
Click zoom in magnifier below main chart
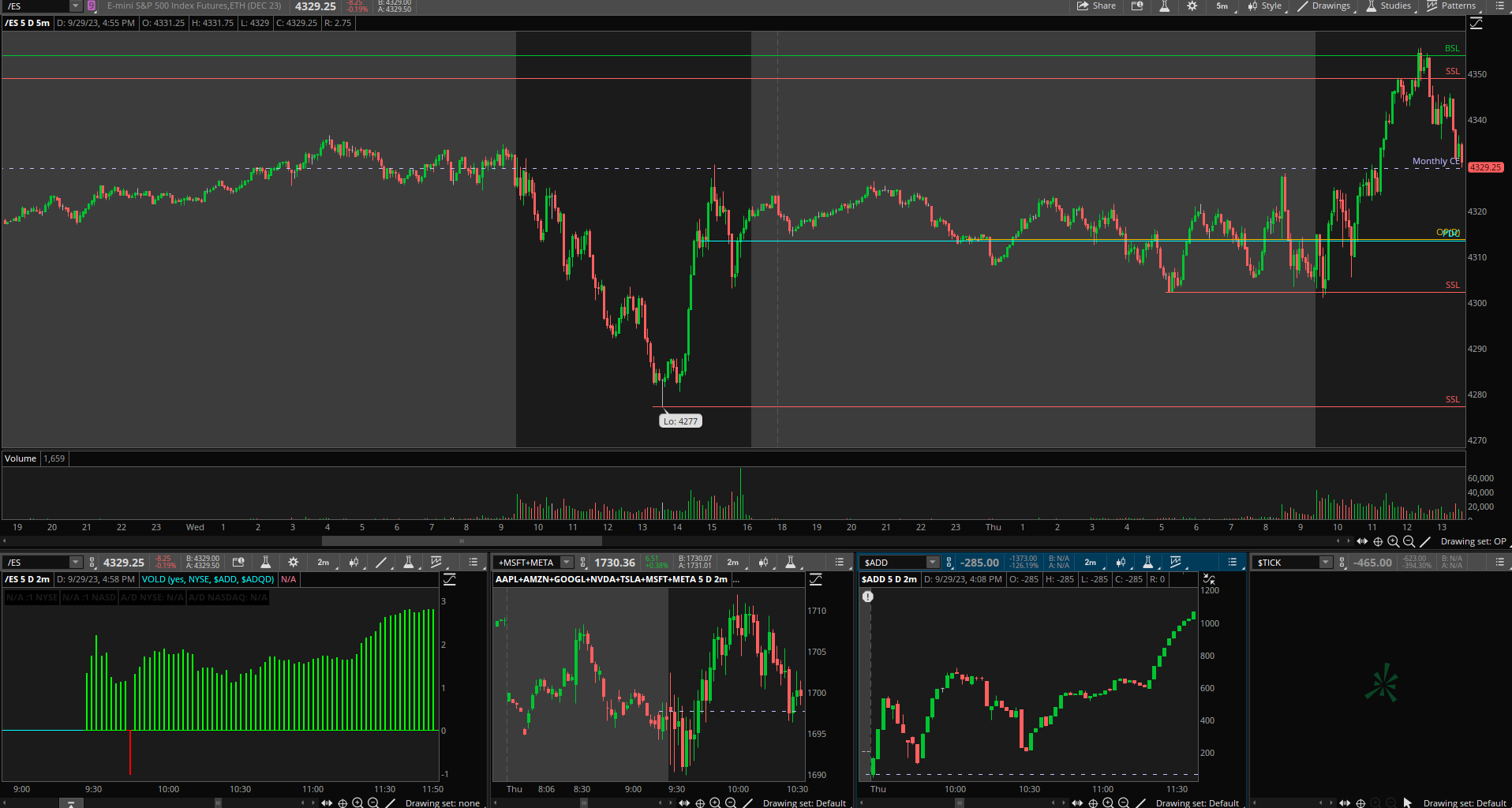coord(1394,541)
